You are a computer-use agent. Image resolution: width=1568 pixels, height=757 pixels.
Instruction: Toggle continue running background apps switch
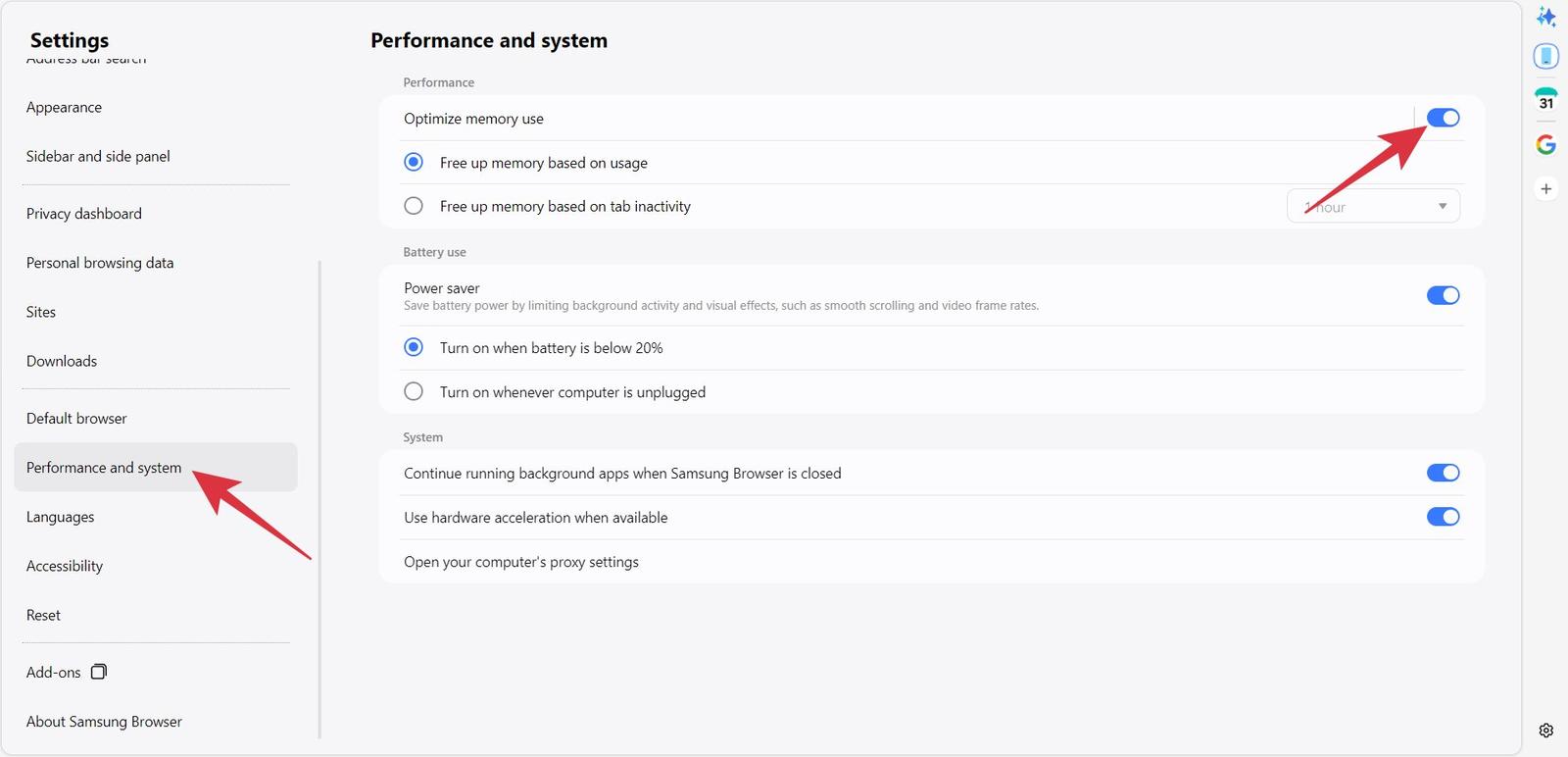point(1443,473)
